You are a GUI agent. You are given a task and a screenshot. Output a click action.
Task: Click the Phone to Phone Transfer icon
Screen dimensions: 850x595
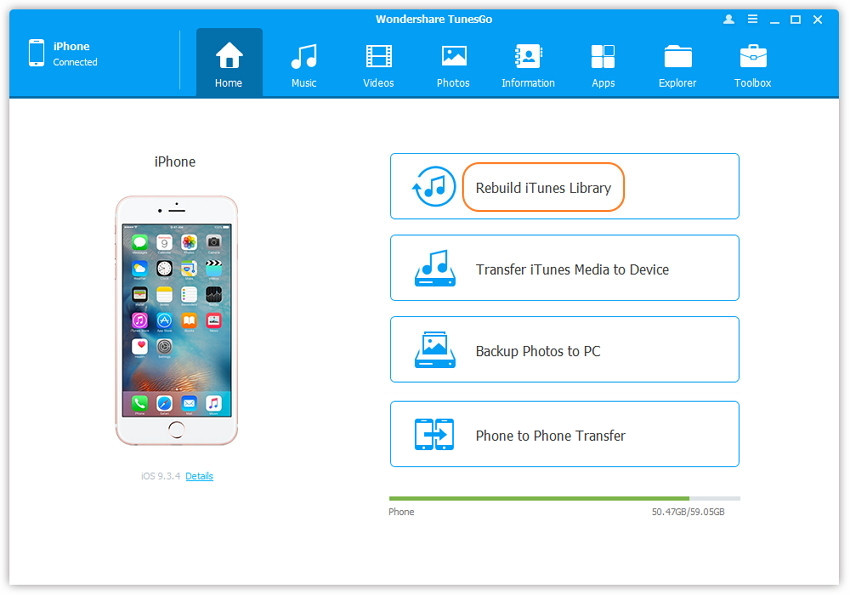pyautogui.click(x=434, y=434)
